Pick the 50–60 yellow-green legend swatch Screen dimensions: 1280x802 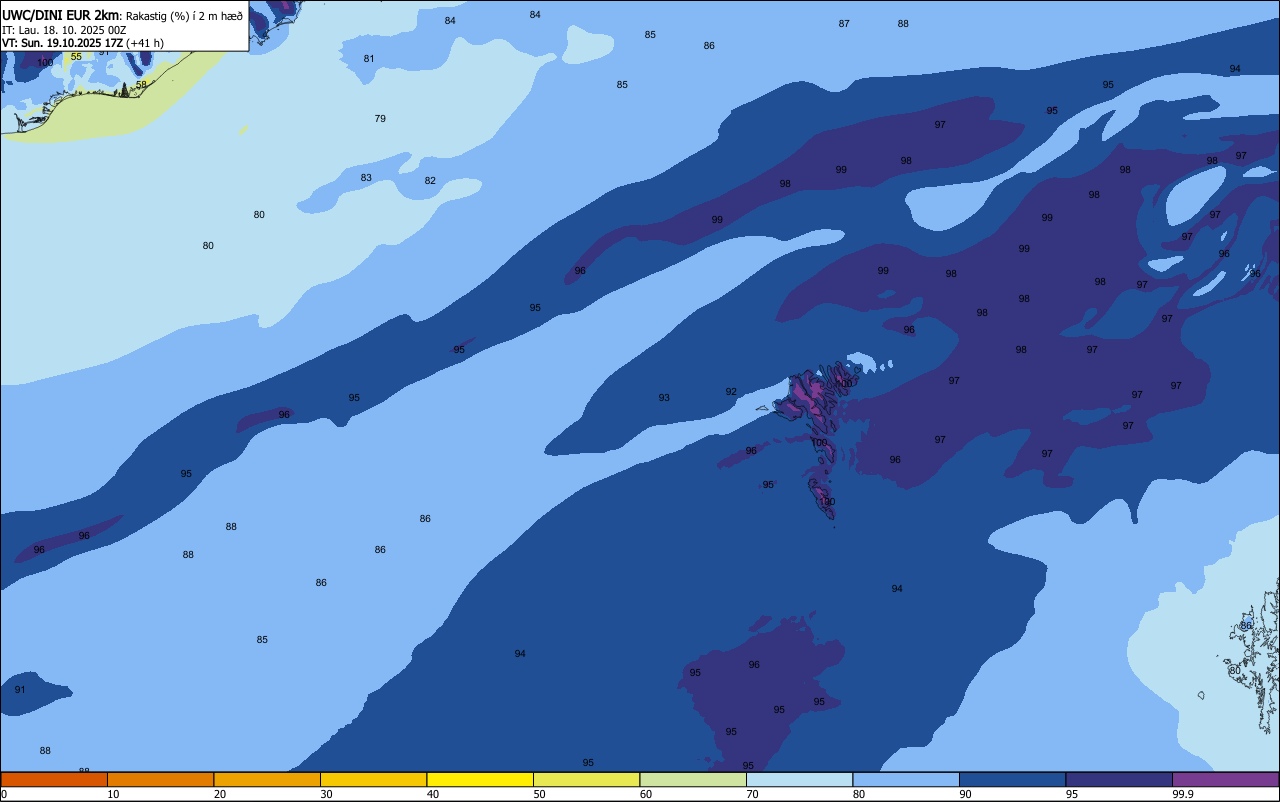coord(586,779)
